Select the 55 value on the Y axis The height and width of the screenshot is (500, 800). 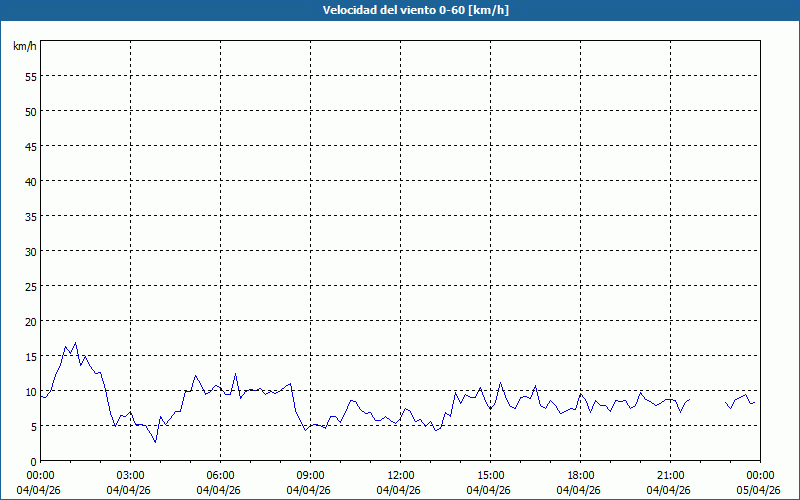coord(31,76)
